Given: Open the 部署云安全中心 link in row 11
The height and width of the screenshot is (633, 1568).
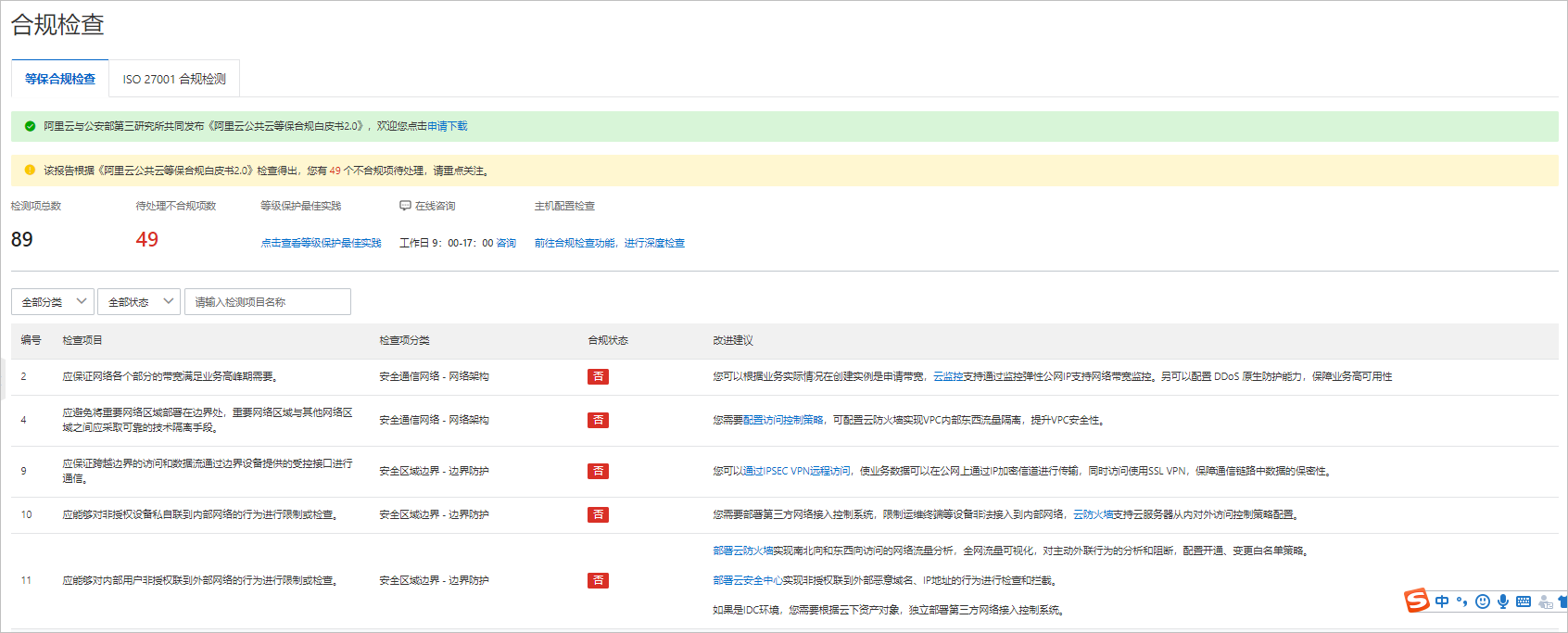Looking at the screenshot, I should 748,580.
